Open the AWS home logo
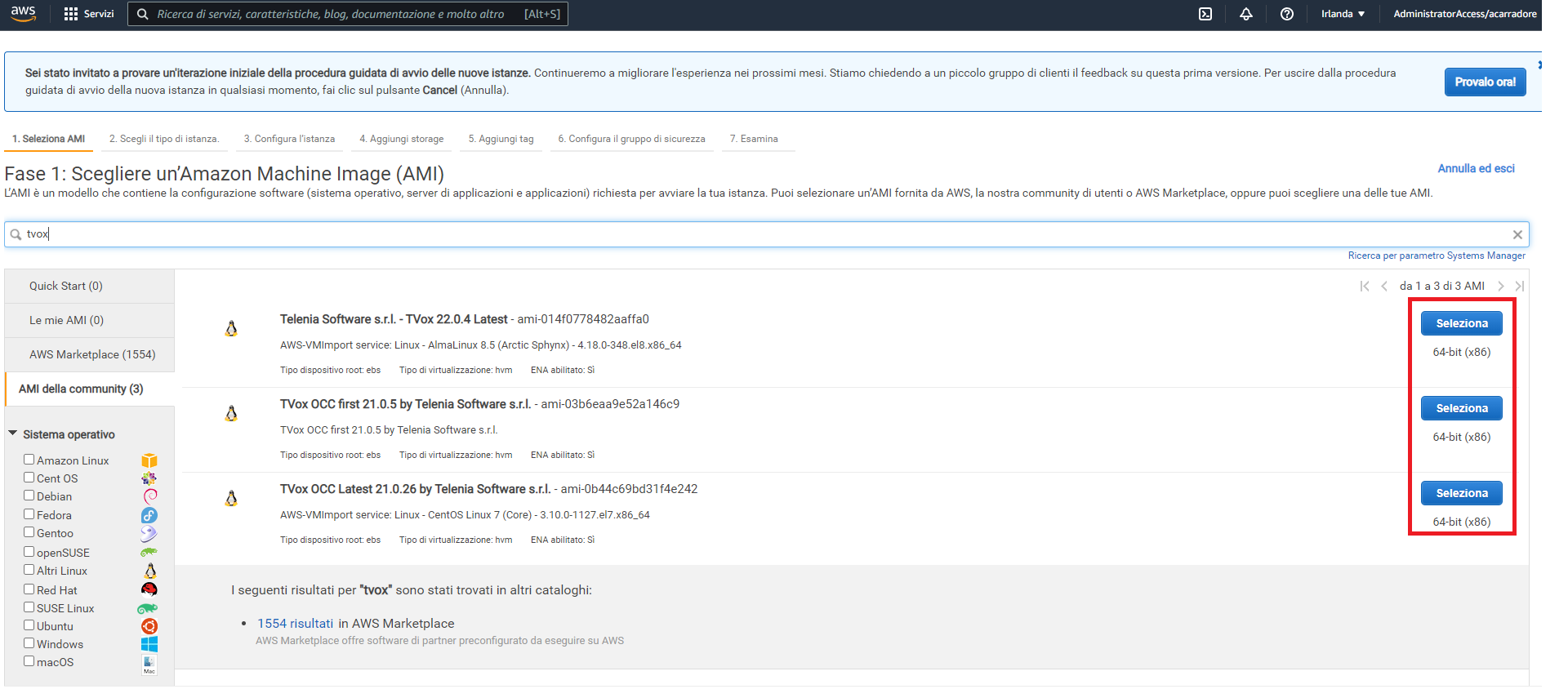This screenshot has height=698, width=1568. coord(24,14)
